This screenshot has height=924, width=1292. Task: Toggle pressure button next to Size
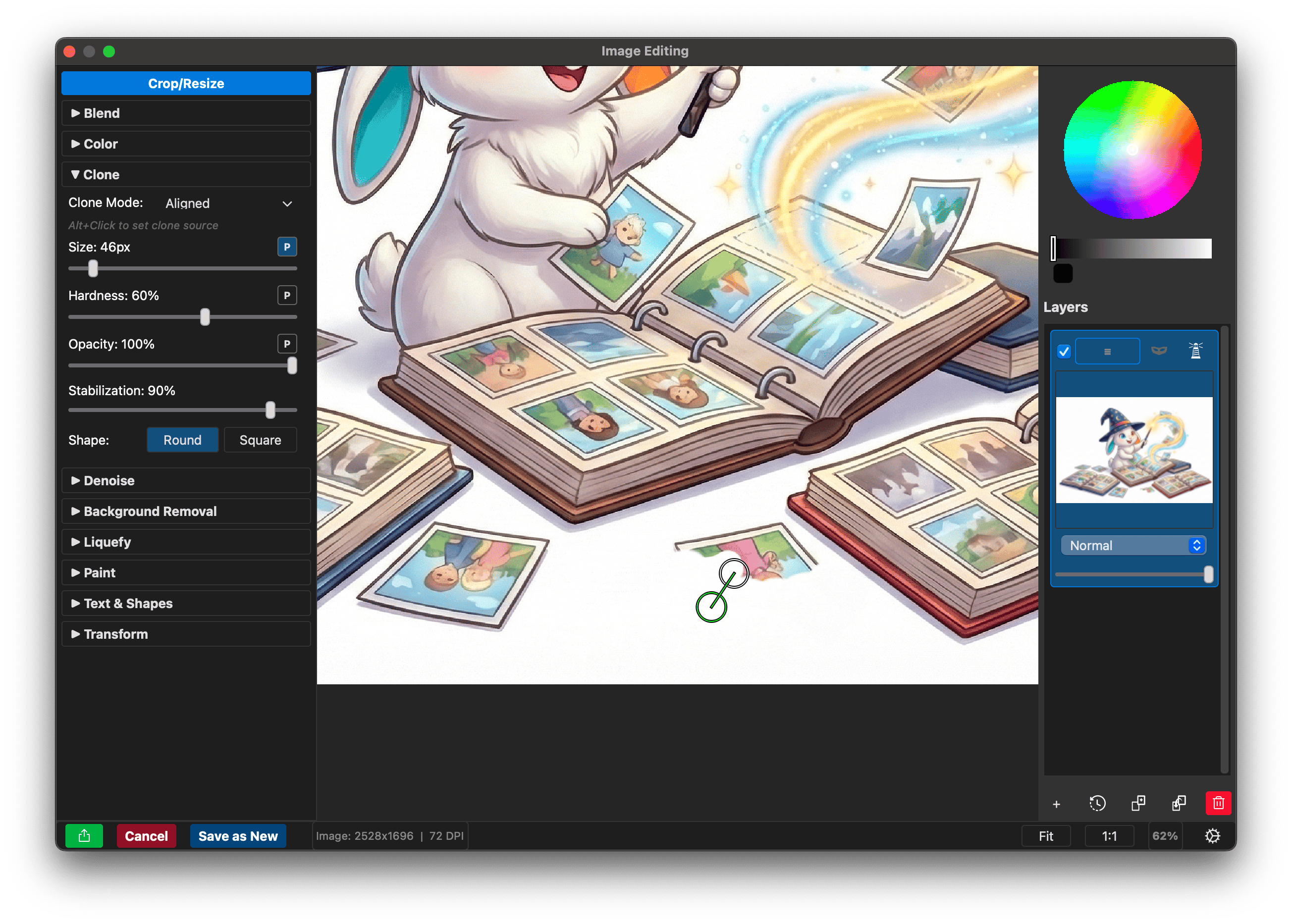point(287,247)
